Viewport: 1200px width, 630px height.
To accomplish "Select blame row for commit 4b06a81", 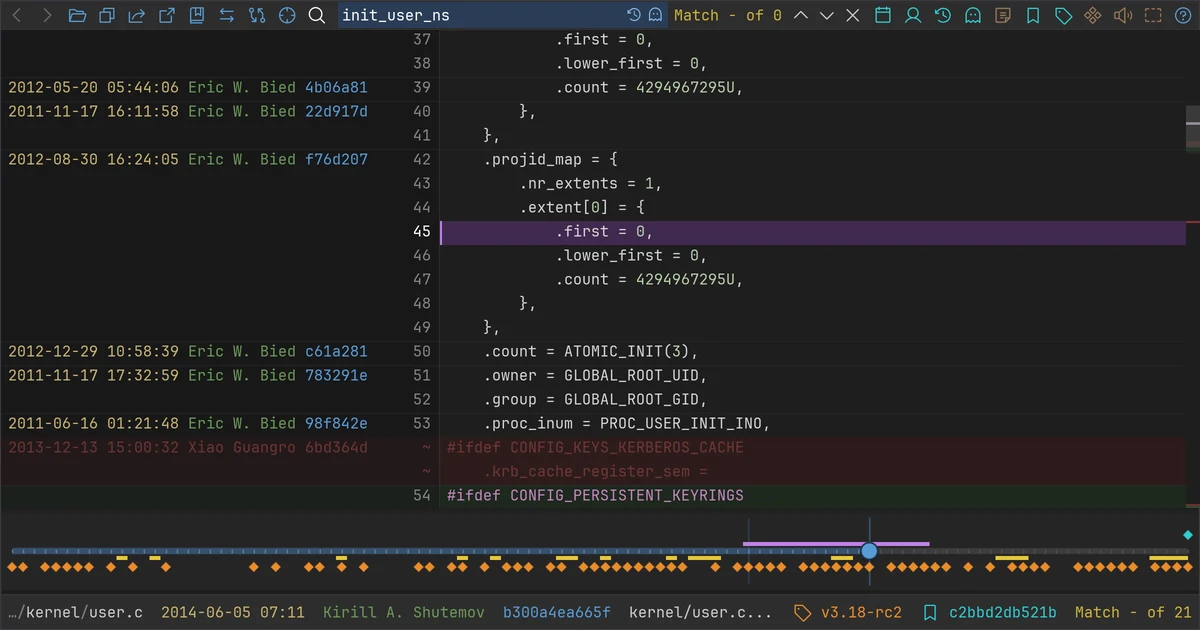I will tap(188, 87).
